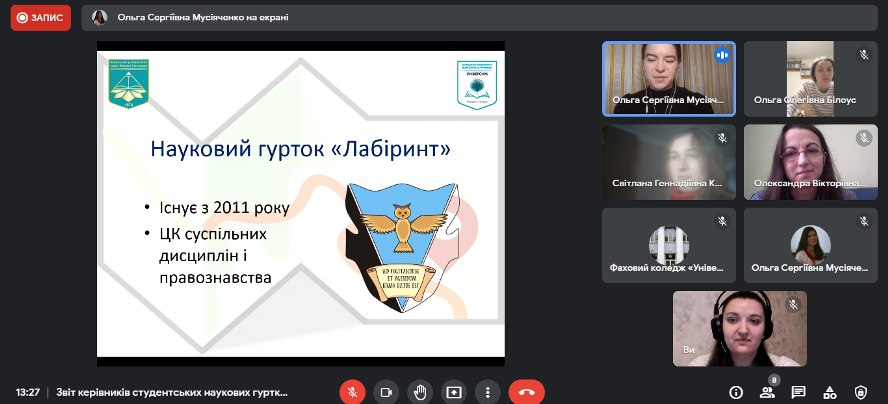
Task: Click muted mic icon on Ольга Олегівна Білоус tile
Action: [864, 55]
